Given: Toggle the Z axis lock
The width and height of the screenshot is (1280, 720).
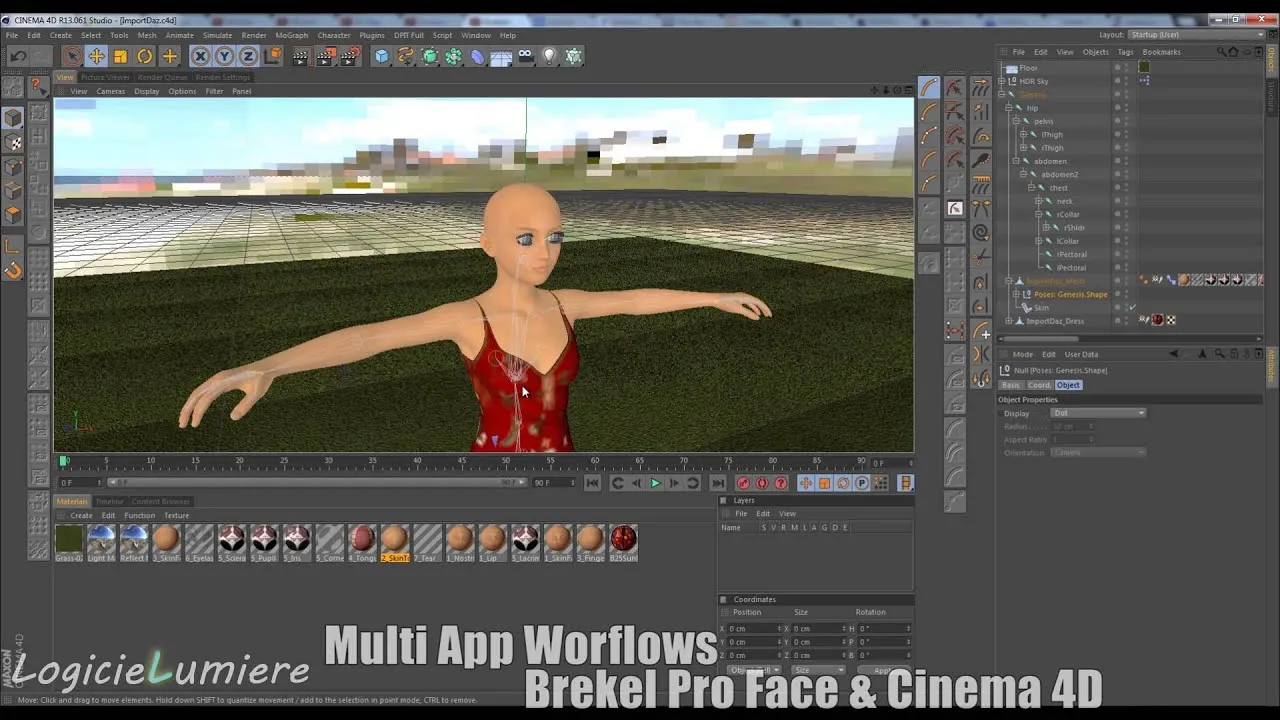Looking at the screenshot, I should point(248,57).
